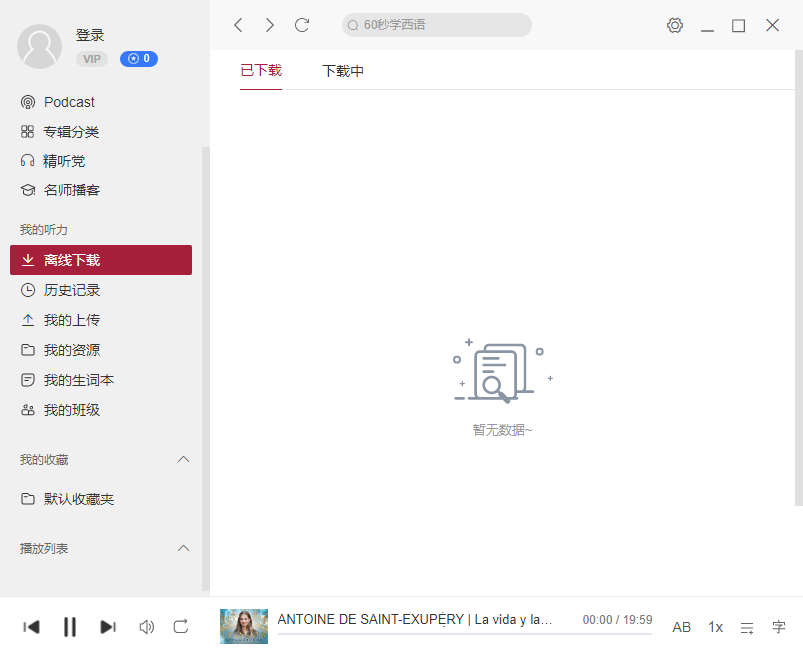Open 我的班级 my class

click(x=60, y=410)
